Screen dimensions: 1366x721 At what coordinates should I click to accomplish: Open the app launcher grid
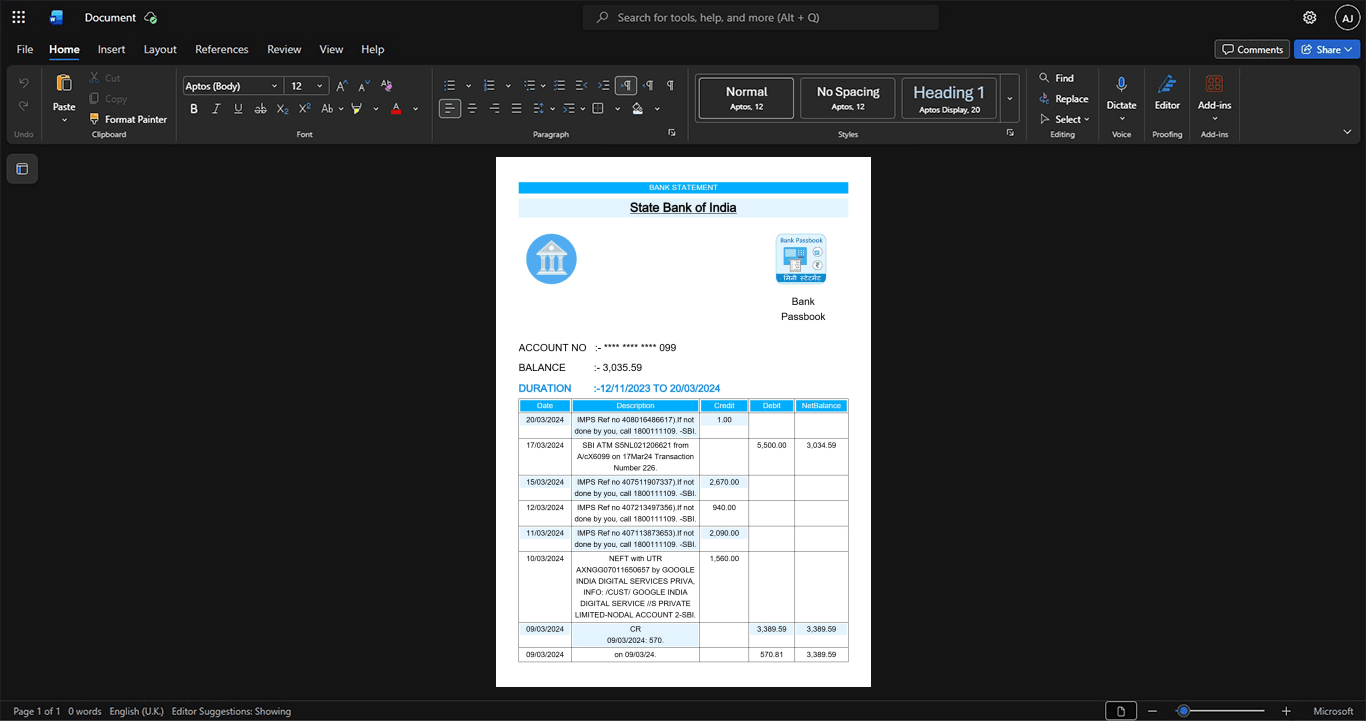(18, 17)
